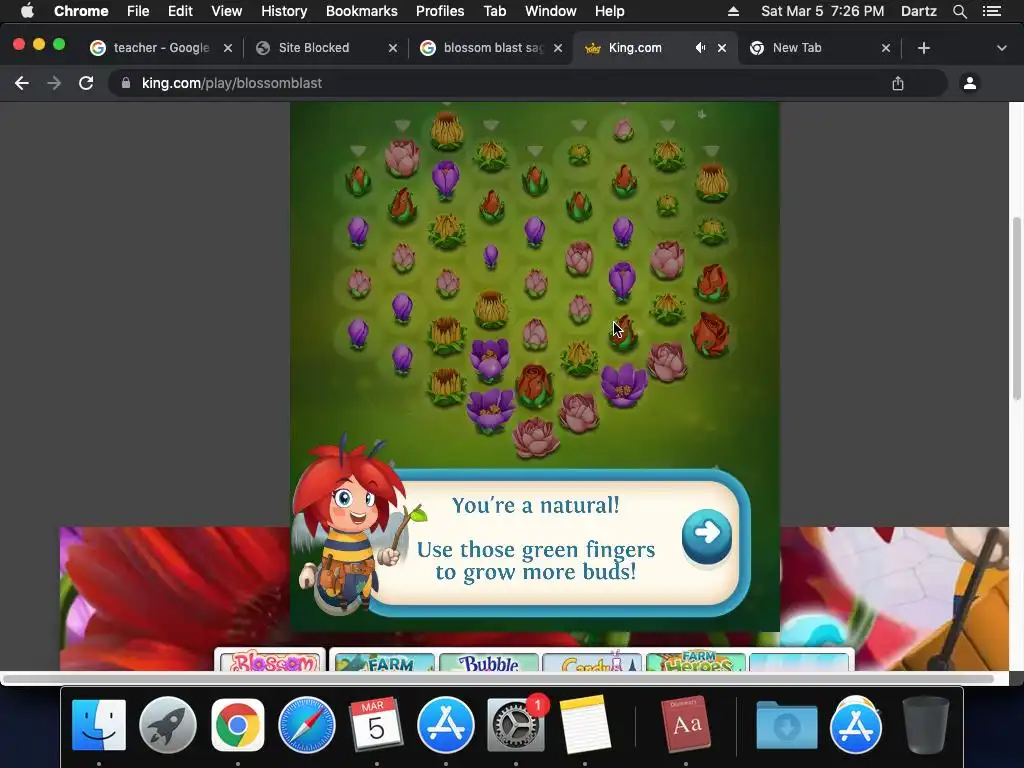Viewport: 1024px width, 768px height.
Task: Click the Dartz user name in menu bar
Action: (x=919, y=11)
